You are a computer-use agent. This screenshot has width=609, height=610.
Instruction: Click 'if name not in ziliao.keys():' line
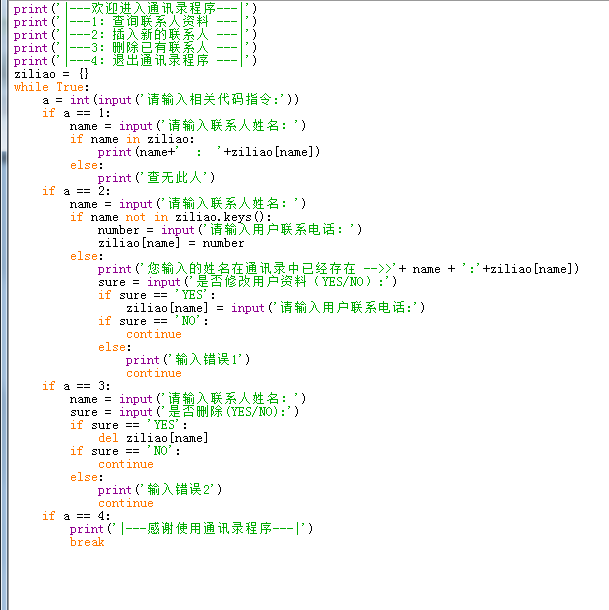(x=170, y=217)
